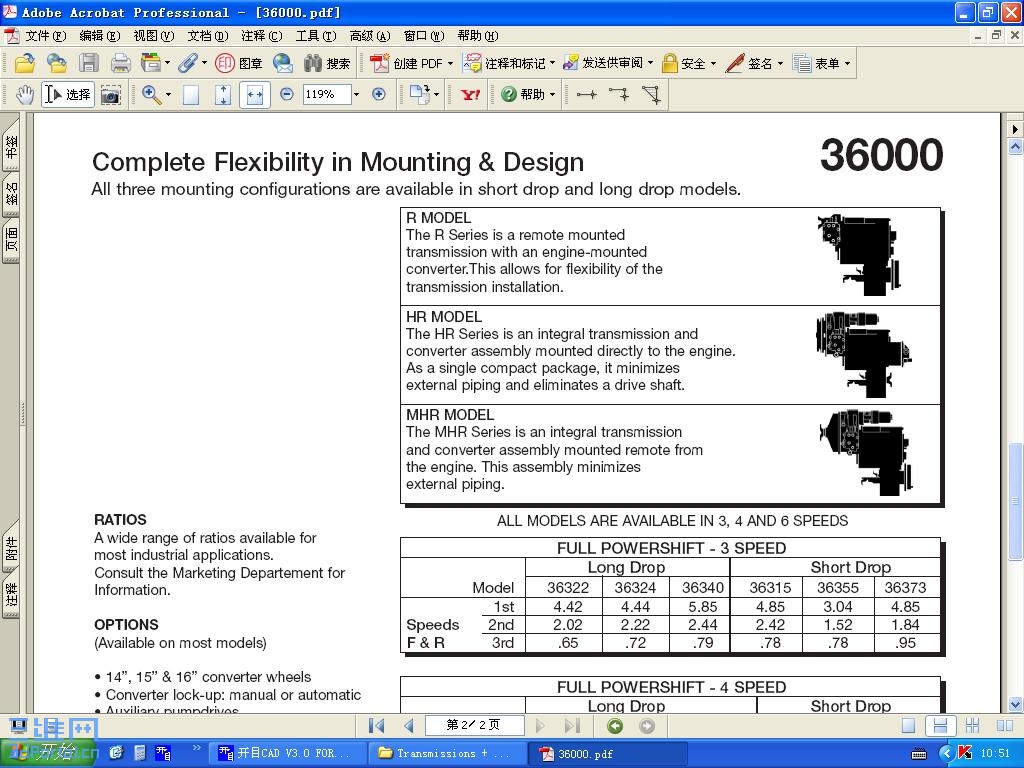The image size is (1024, 768).
Task: Go to previous view green arrow
Action: click(x=615, y=726)
